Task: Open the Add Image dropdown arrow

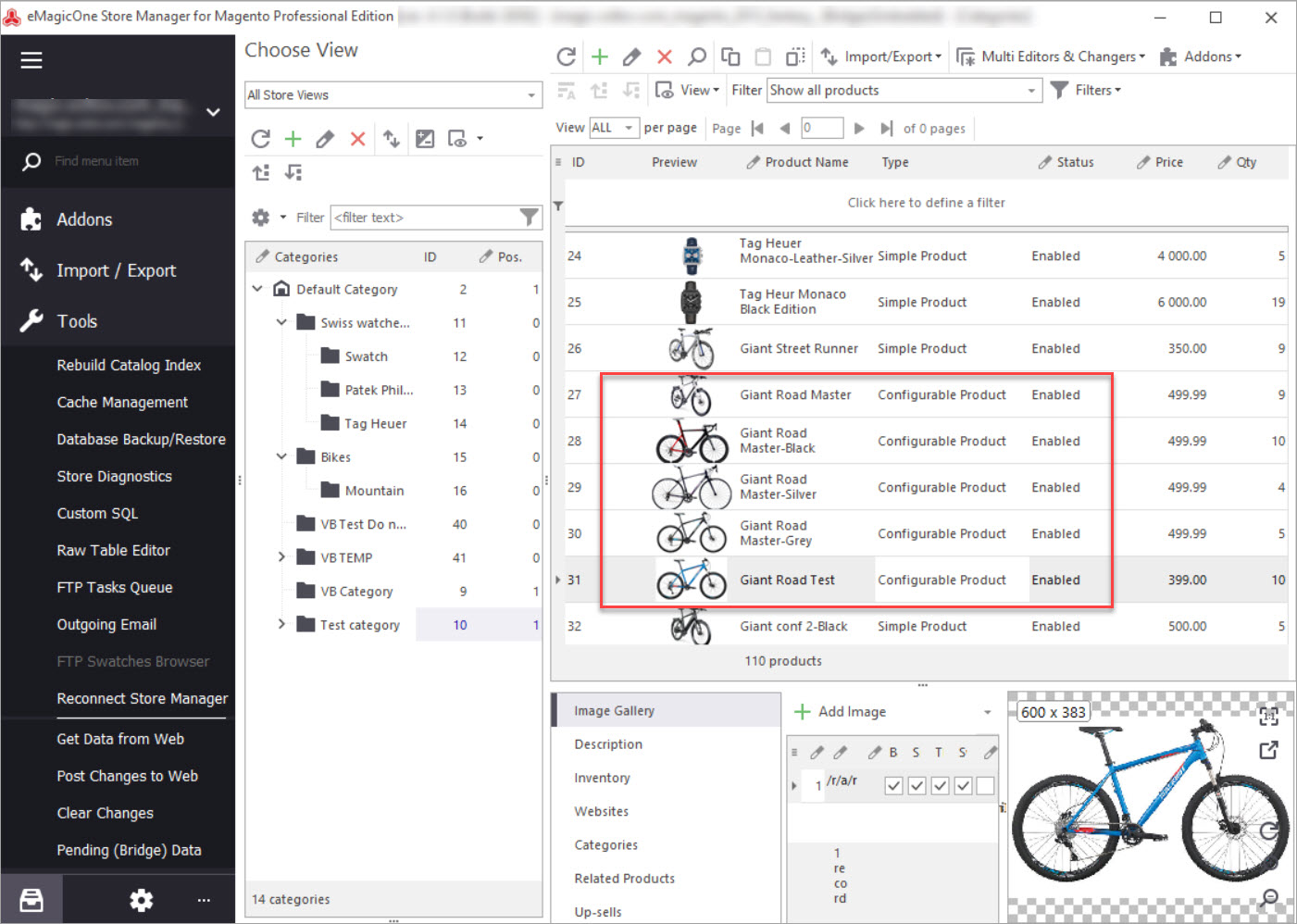Action: tap(987, 712)
